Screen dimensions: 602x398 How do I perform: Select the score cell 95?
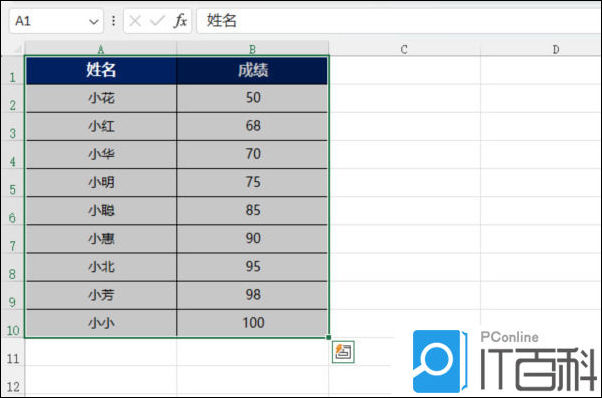pyautogui.click(x=252, y=267)
